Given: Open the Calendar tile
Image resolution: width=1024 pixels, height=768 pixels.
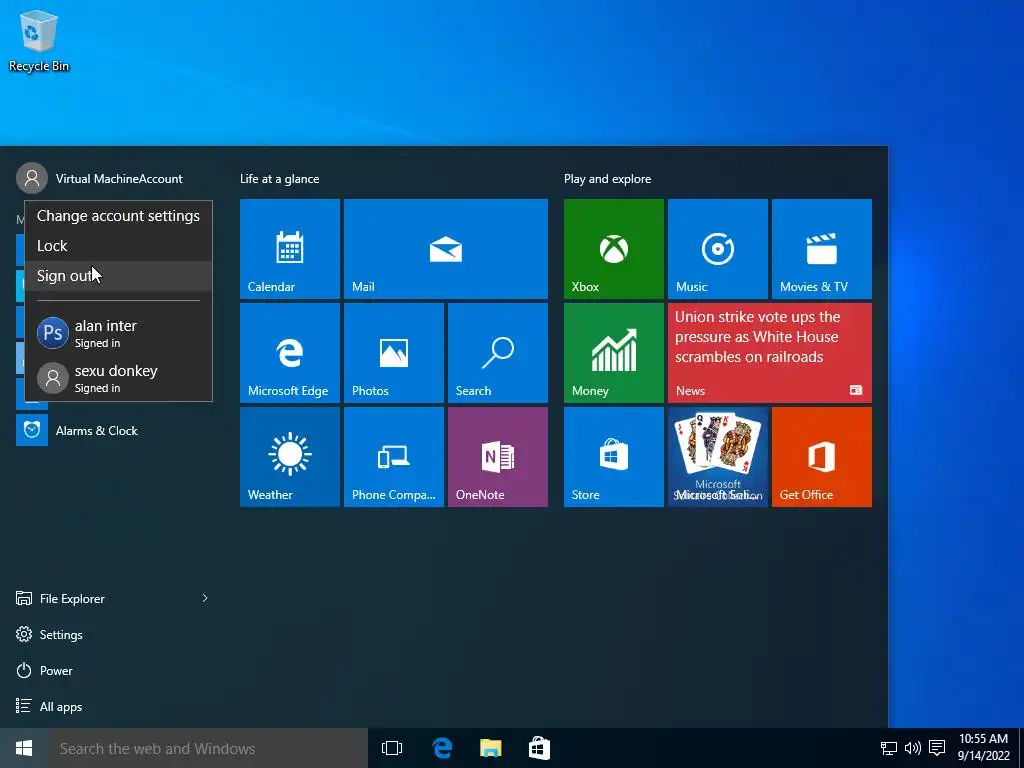Looking at the screenshot, I should [289, 249].
